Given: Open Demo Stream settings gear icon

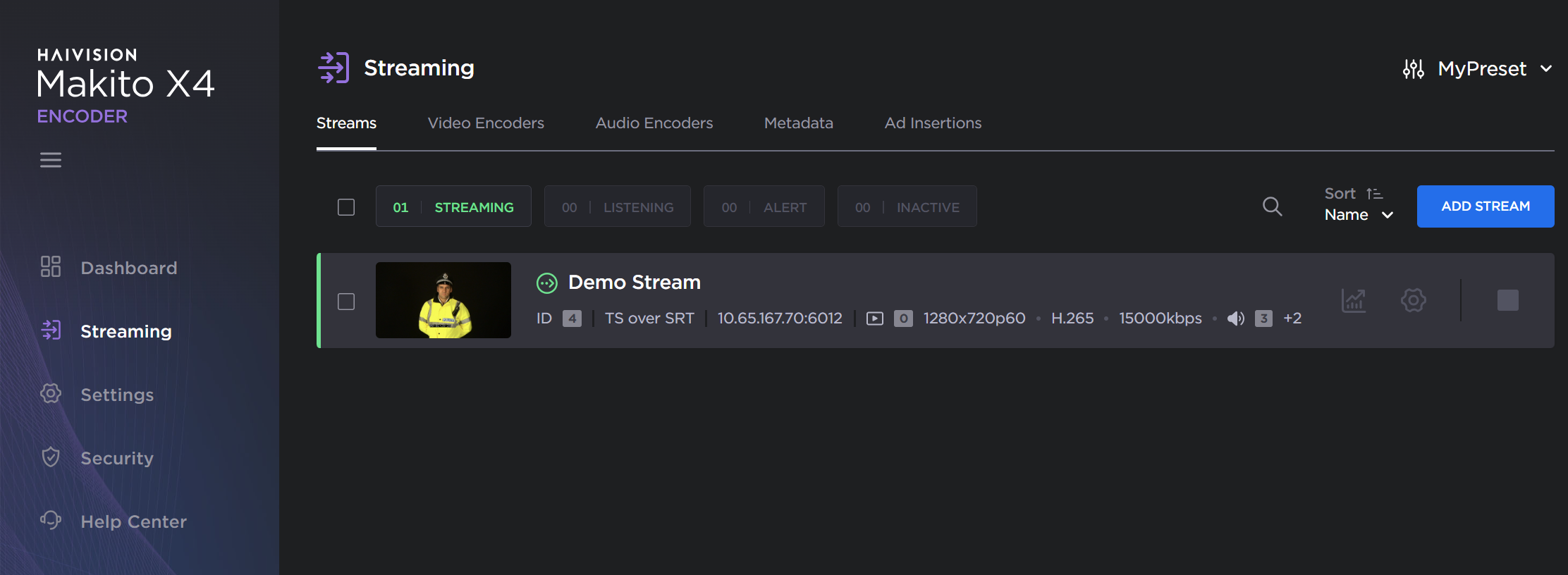Looking at the screenshot, I should tap(1414, 300).
